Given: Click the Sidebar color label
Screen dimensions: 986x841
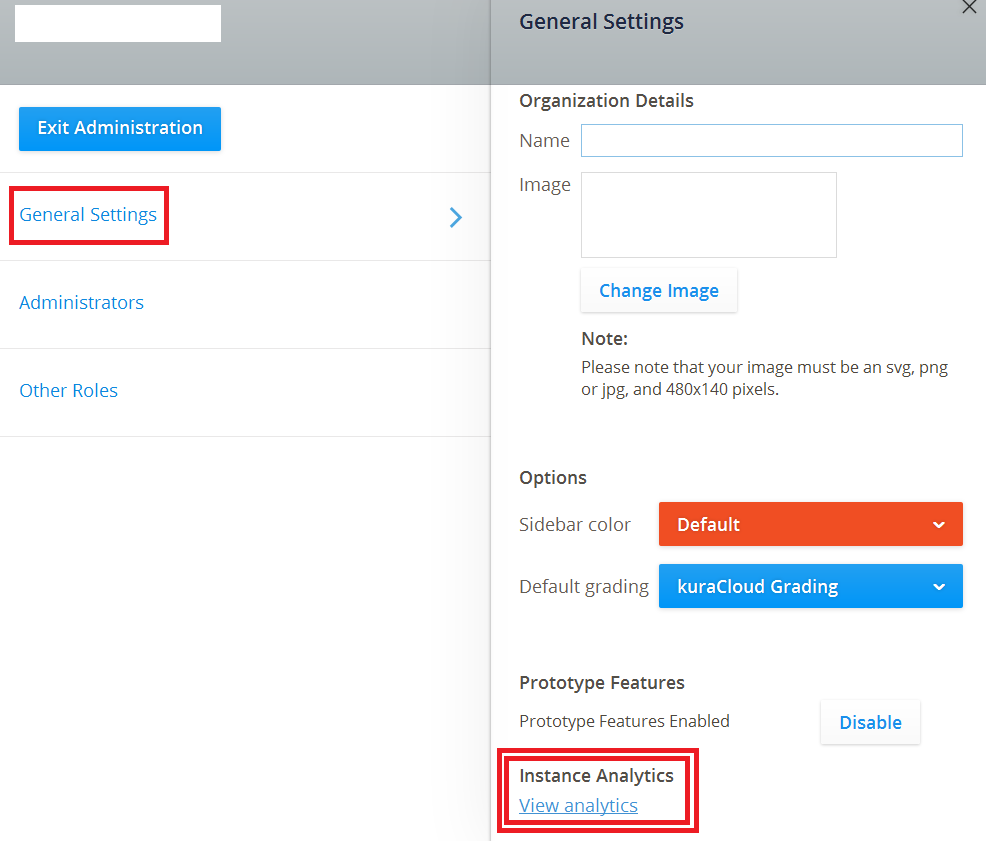Looking at the screenshot, I should (x=575, y=525).
